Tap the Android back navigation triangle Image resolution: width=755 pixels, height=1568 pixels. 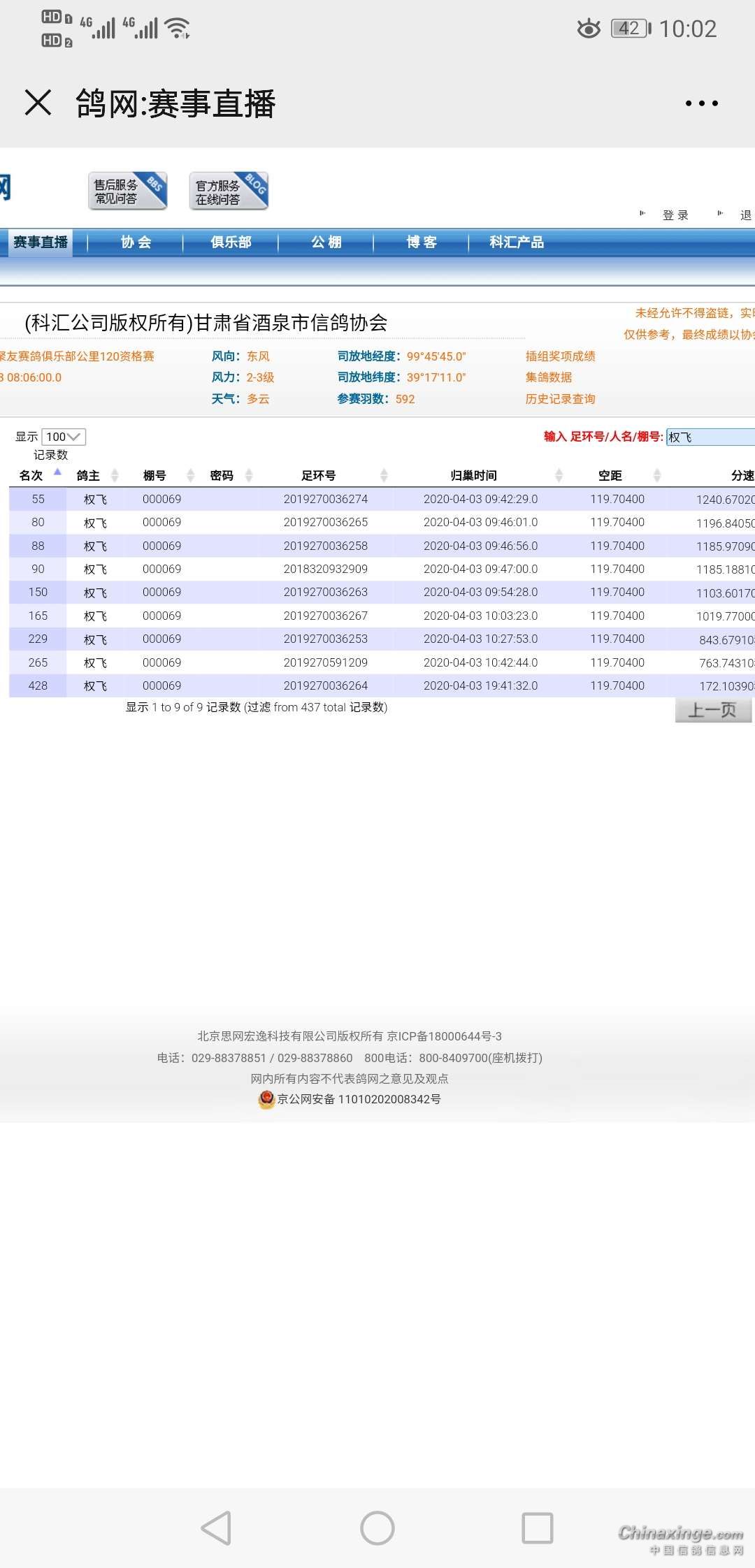pyautogui.click(x=216, y=1528)
